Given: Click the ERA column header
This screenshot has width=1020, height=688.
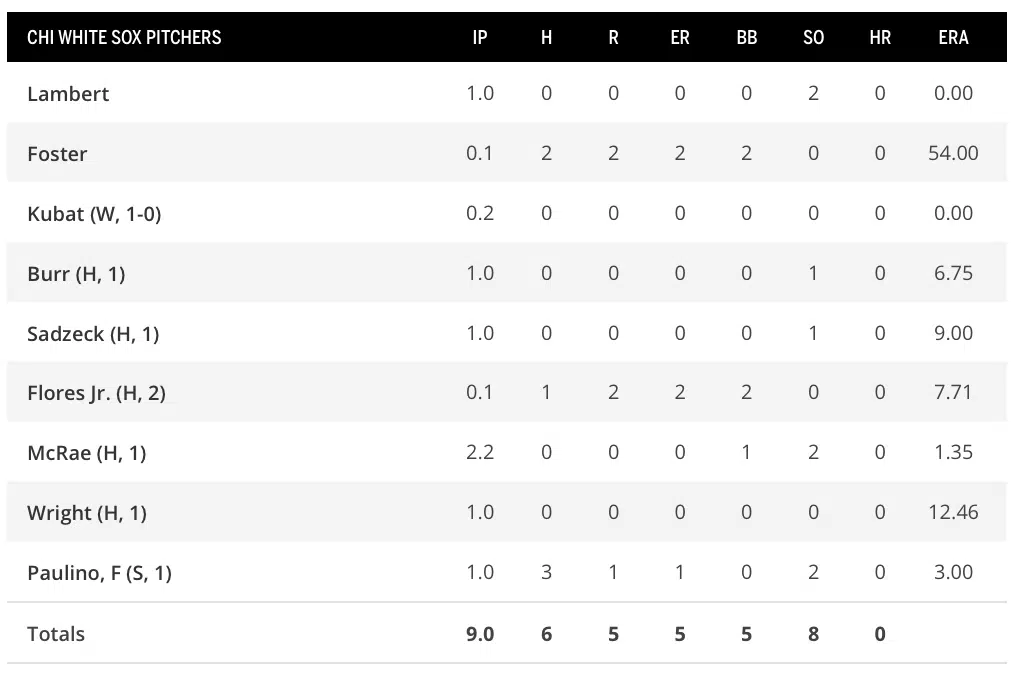Looking at the screenshot, I should click(953, 38).
